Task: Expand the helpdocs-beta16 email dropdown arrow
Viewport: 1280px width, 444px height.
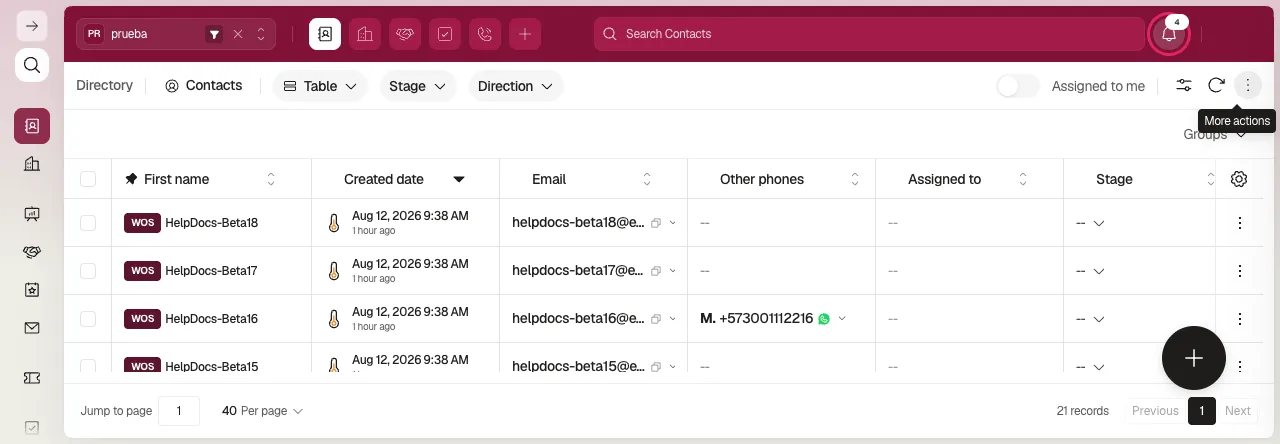Action: (x=673, y=319)
